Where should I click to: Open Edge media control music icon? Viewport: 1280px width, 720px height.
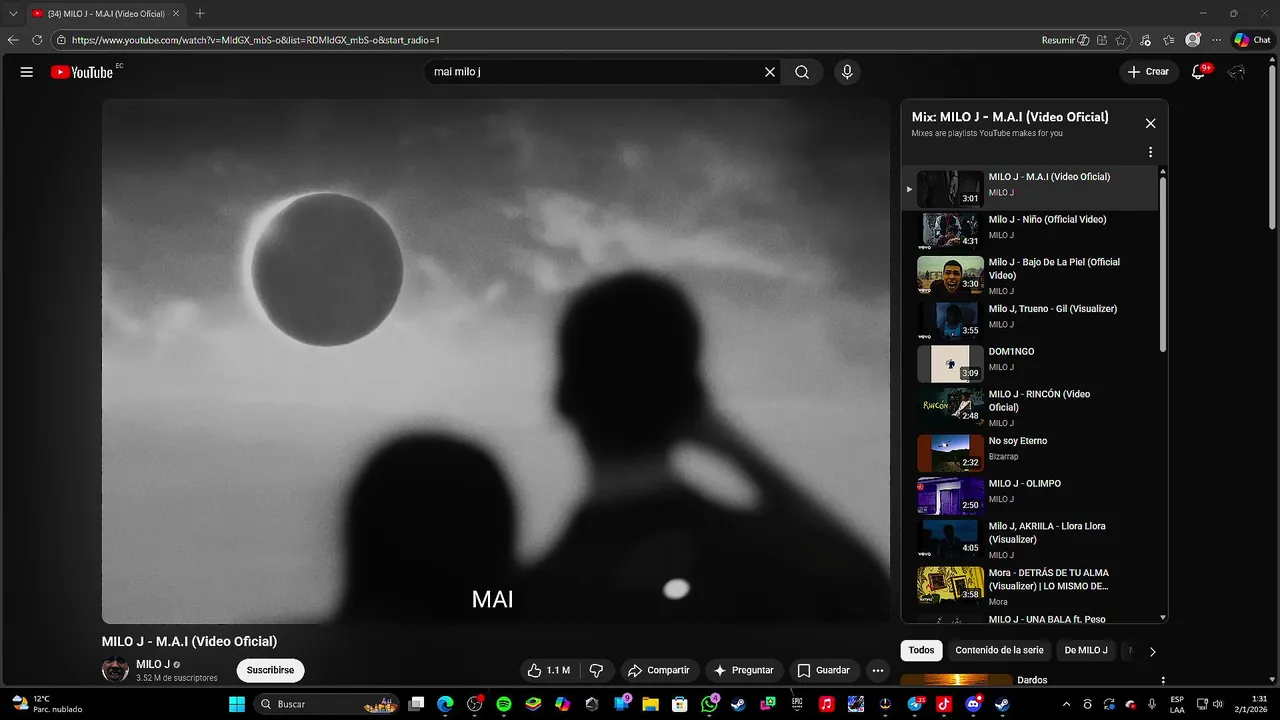pyautogui.click(x=1145, y=40)
